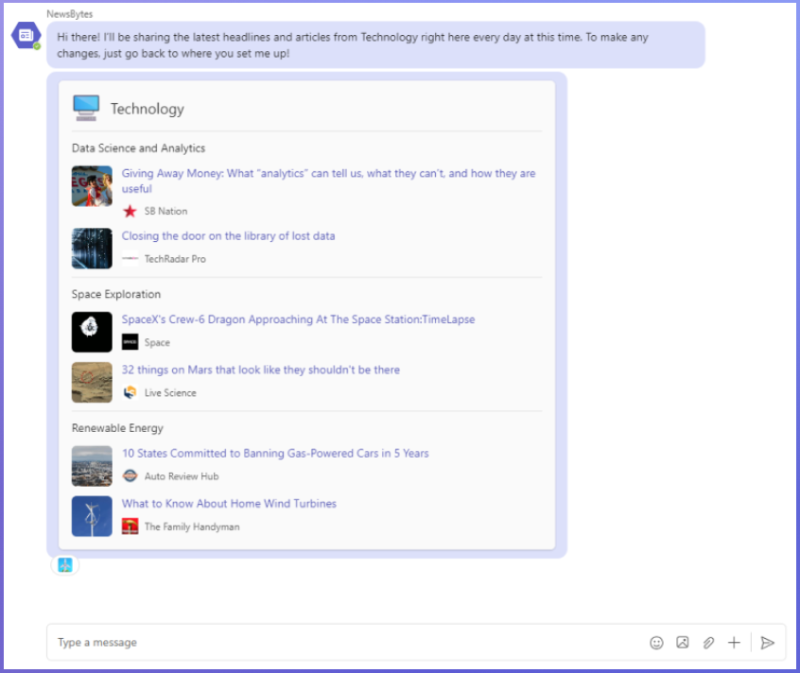The height and width of the screenshot is (673, 800).
Task: Attach a file with paperclip icon
Action: tap(708, 642)
